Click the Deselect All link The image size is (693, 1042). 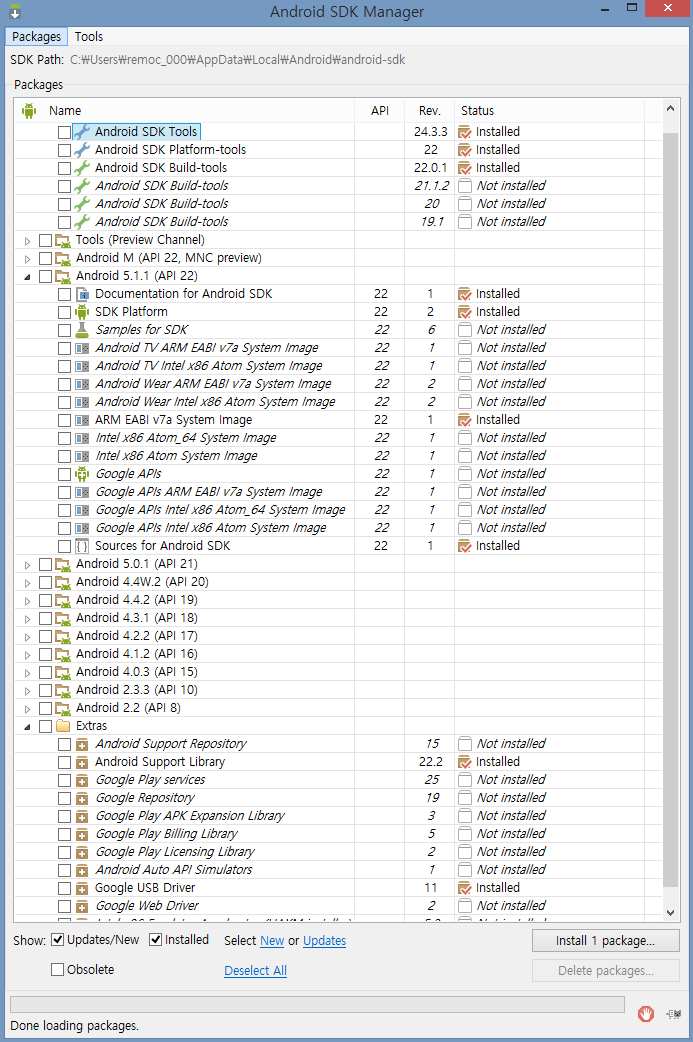pos(255,970)
